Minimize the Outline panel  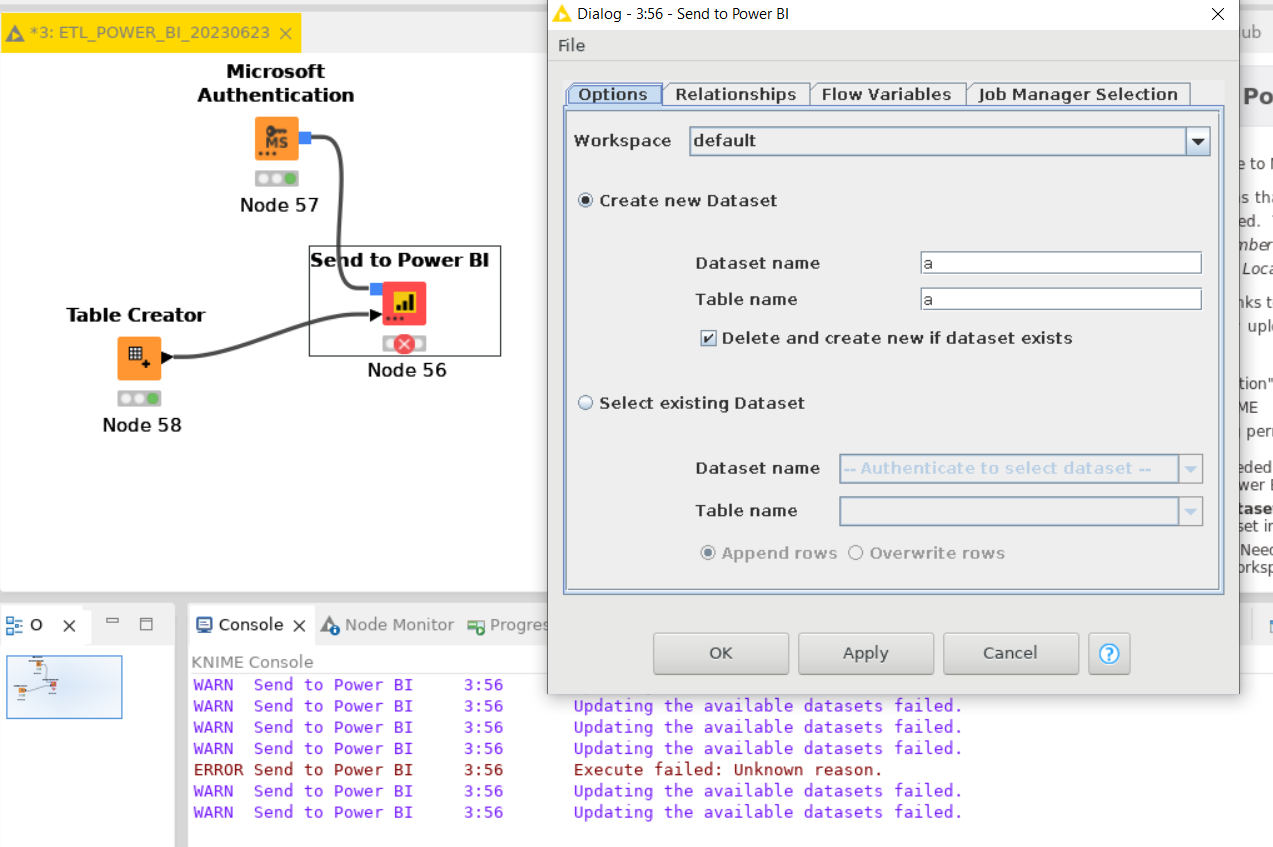(x=112, y=622)
